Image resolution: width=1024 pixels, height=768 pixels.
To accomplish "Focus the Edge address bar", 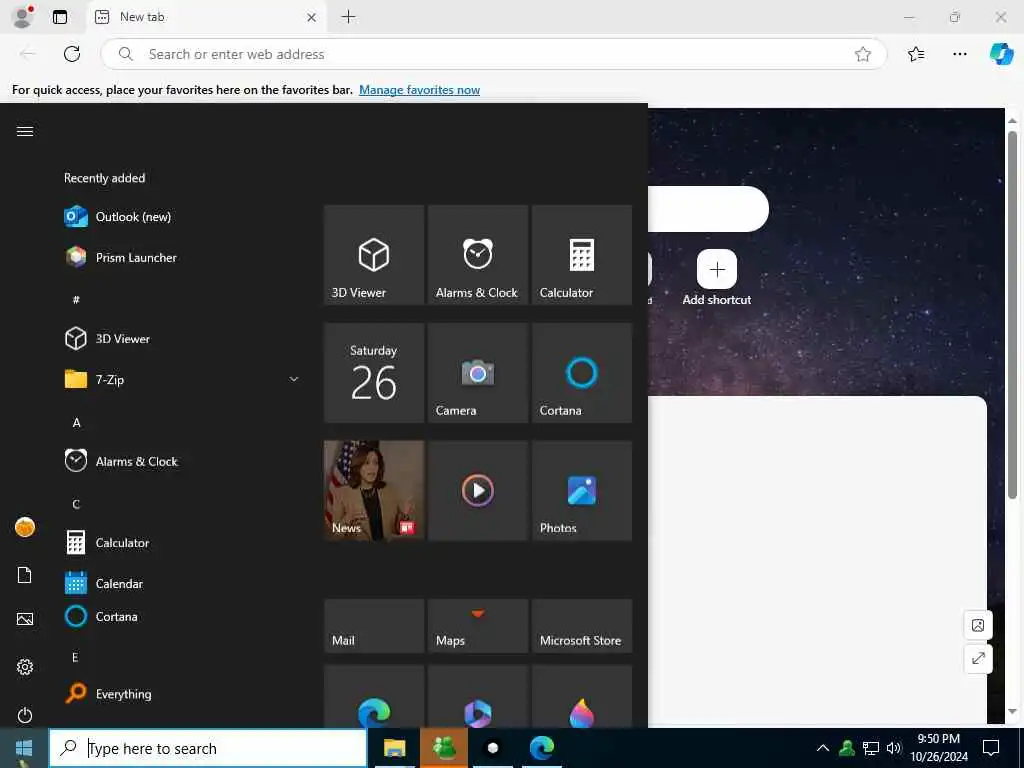I will pos(494,54).
